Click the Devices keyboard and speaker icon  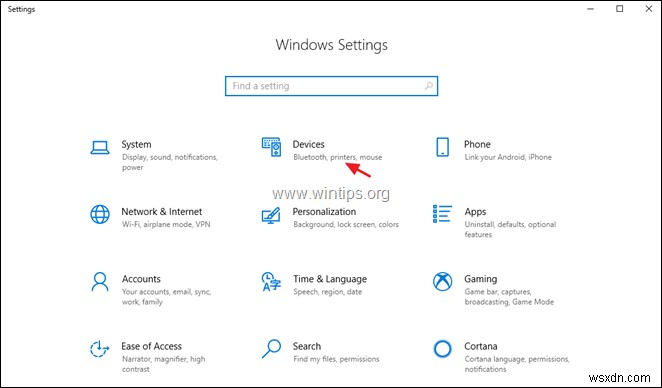(271, 147)
